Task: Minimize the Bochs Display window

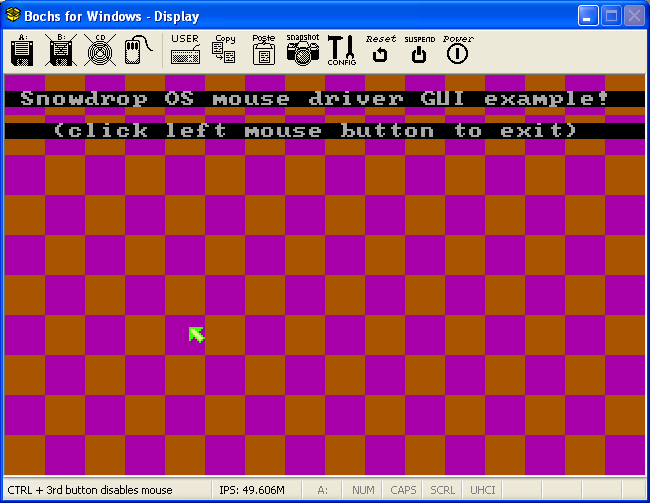Action: coord(588,16)
